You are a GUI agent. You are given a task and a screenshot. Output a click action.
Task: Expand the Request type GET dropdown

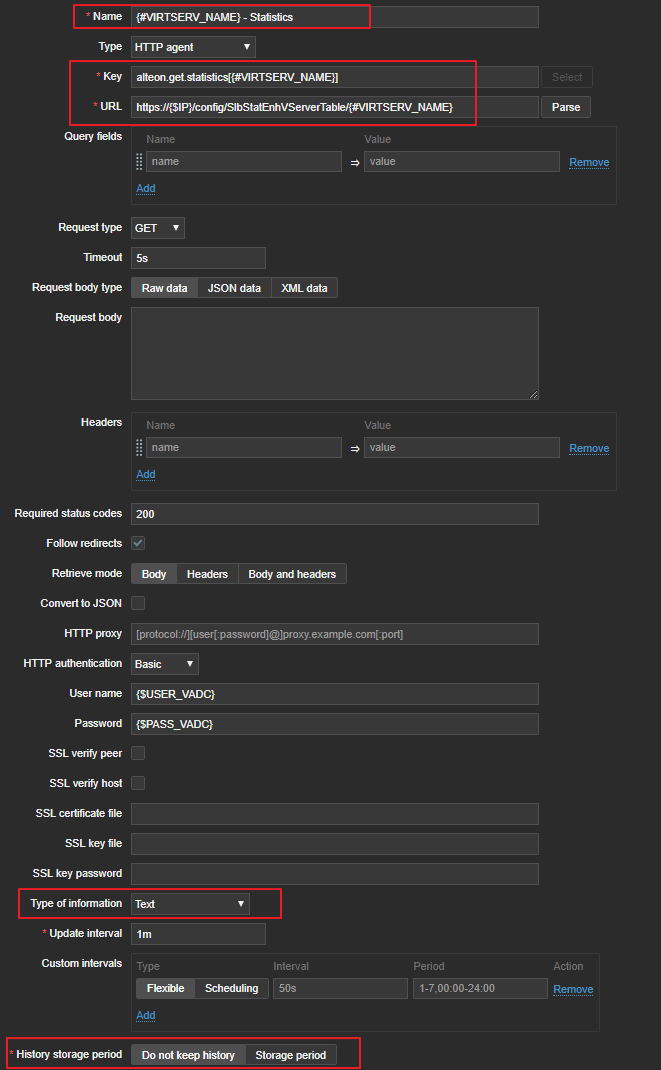click(x=158, y=228)
